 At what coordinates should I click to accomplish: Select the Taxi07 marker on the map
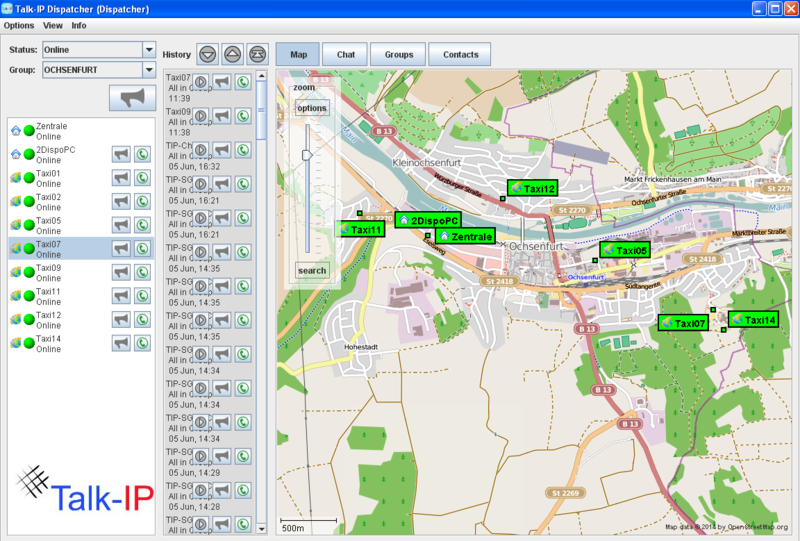point(683,323)
